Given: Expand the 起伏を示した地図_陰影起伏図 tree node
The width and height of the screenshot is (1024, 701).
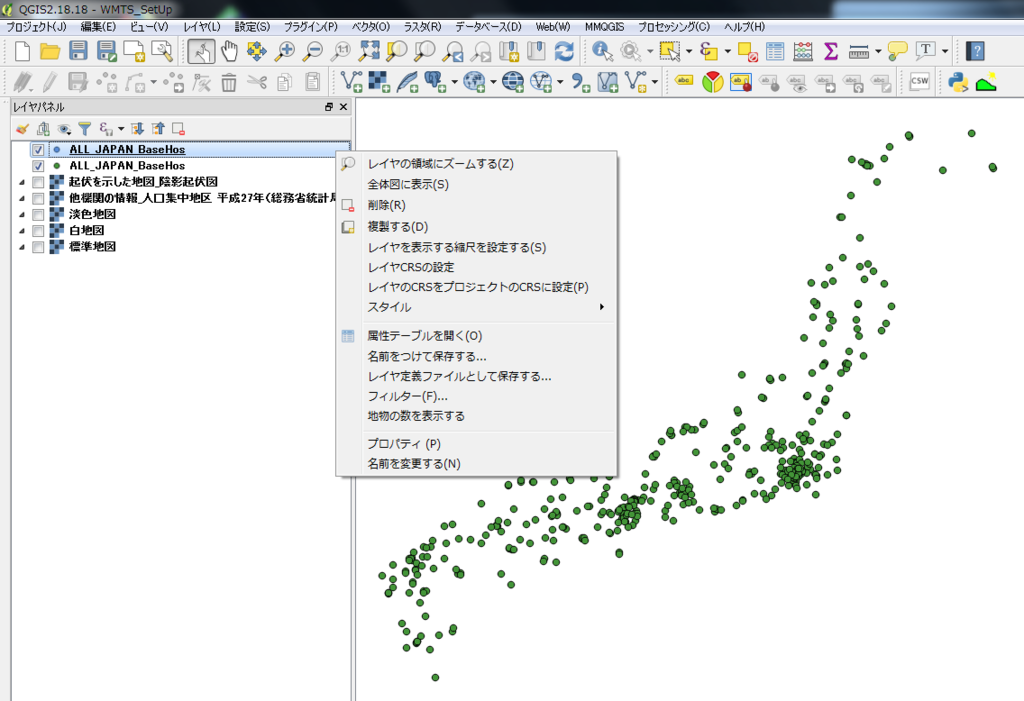Looking at the screenshot, I should coord(22,182).
